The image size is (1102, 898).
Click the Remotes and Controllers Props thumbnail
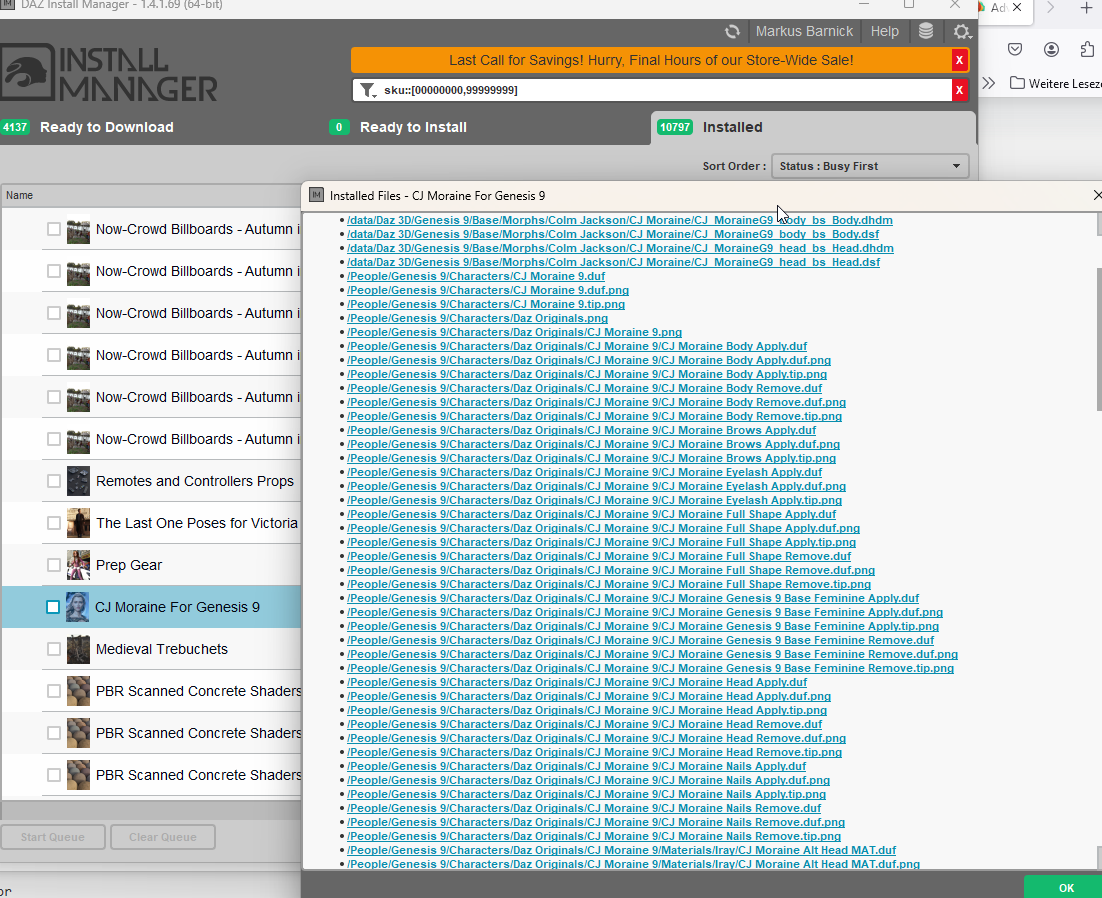(78, 481)
